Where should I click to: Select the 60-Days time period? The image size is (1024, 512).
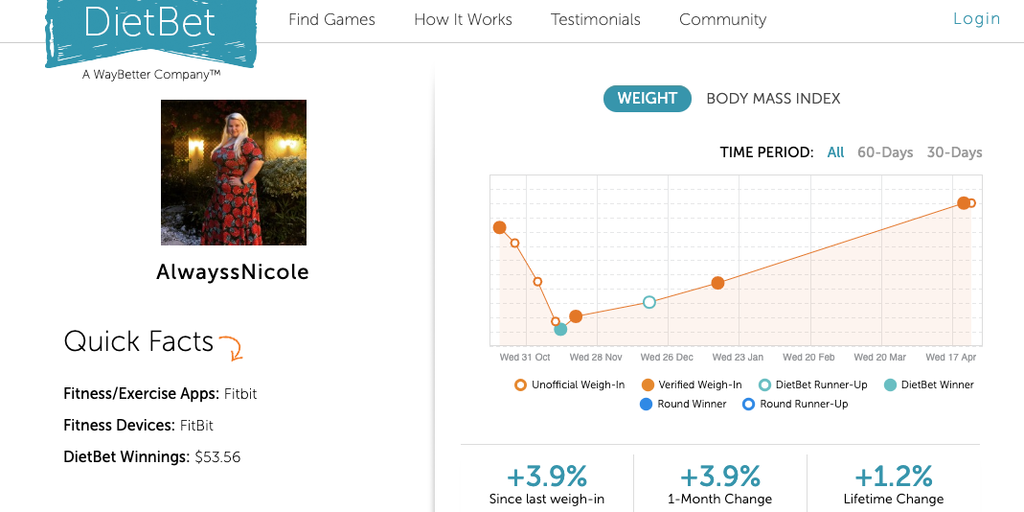[x=885, y=153]
